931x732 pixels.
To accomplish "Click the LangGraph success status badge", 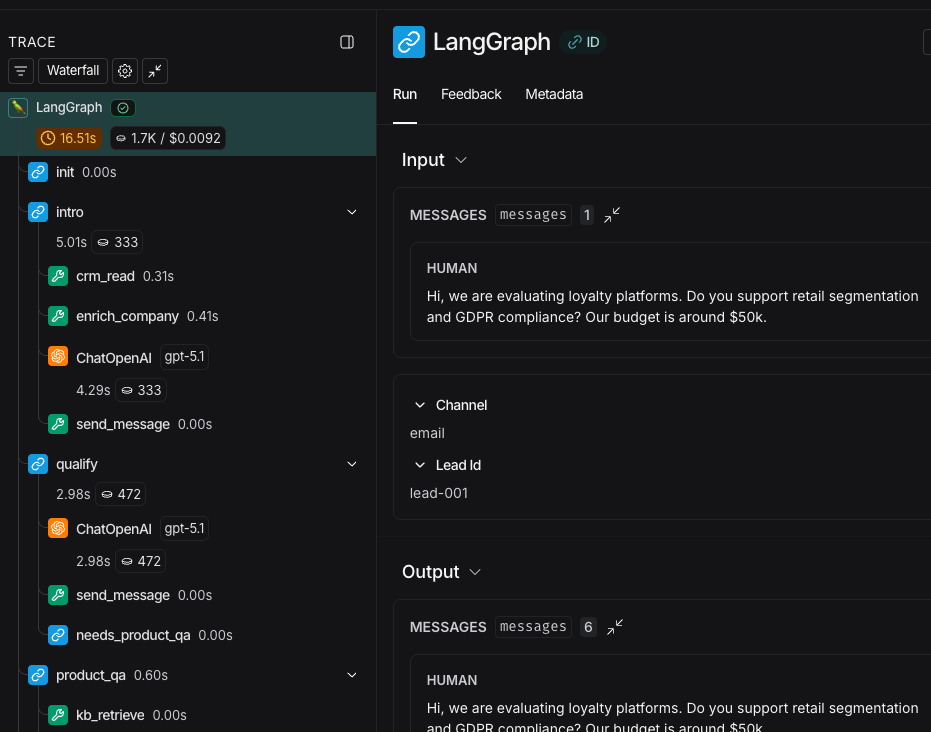I will click(x=124, y=107).
